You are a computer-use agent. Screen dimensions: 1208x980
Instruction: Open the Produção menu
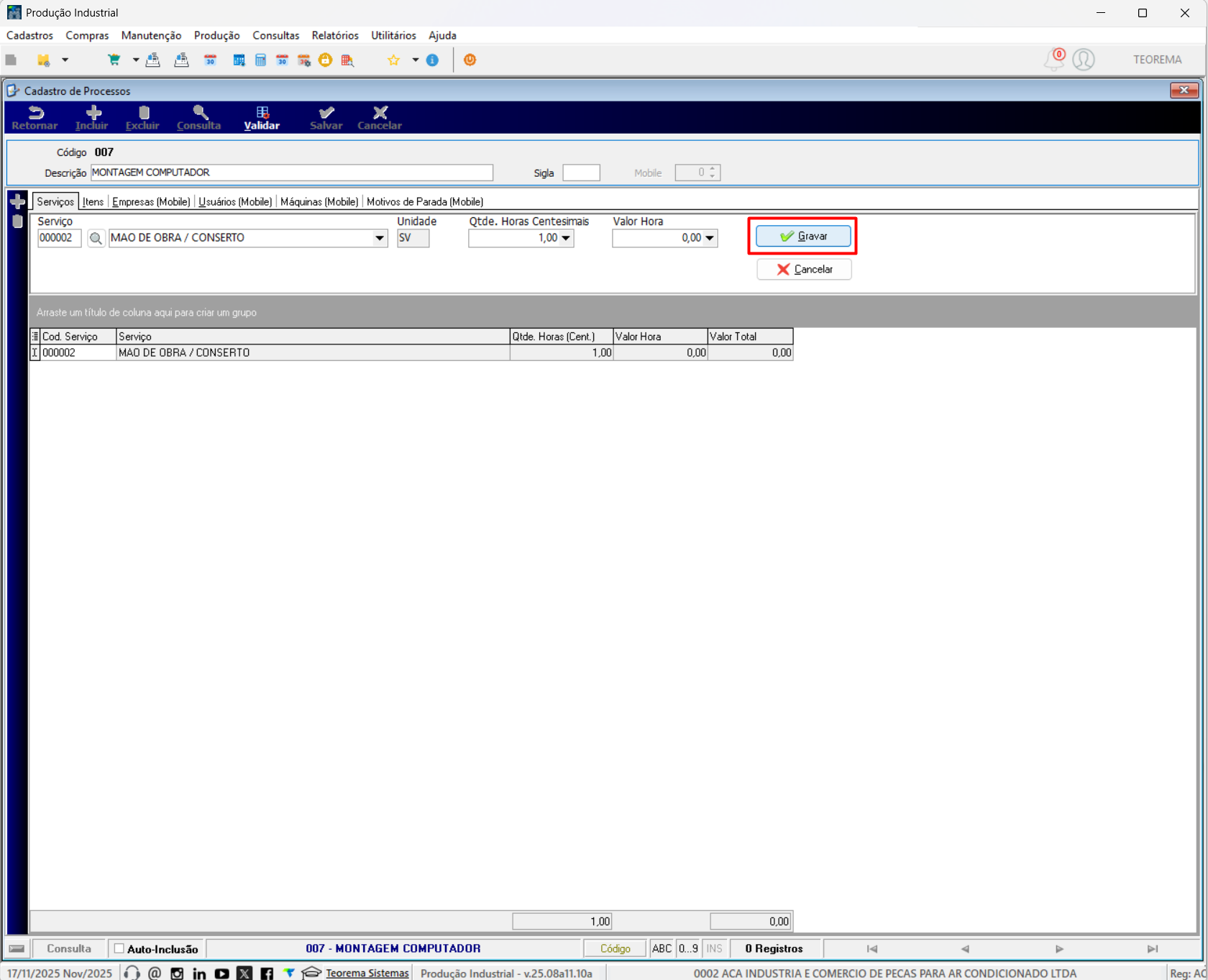click(216, 35)
